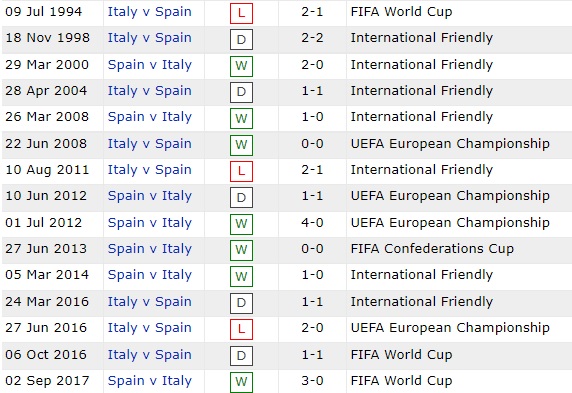Screen dimensions: 572x393
Task: Select the L badge for 27 Jun 2016
Action: pos(241,329)
